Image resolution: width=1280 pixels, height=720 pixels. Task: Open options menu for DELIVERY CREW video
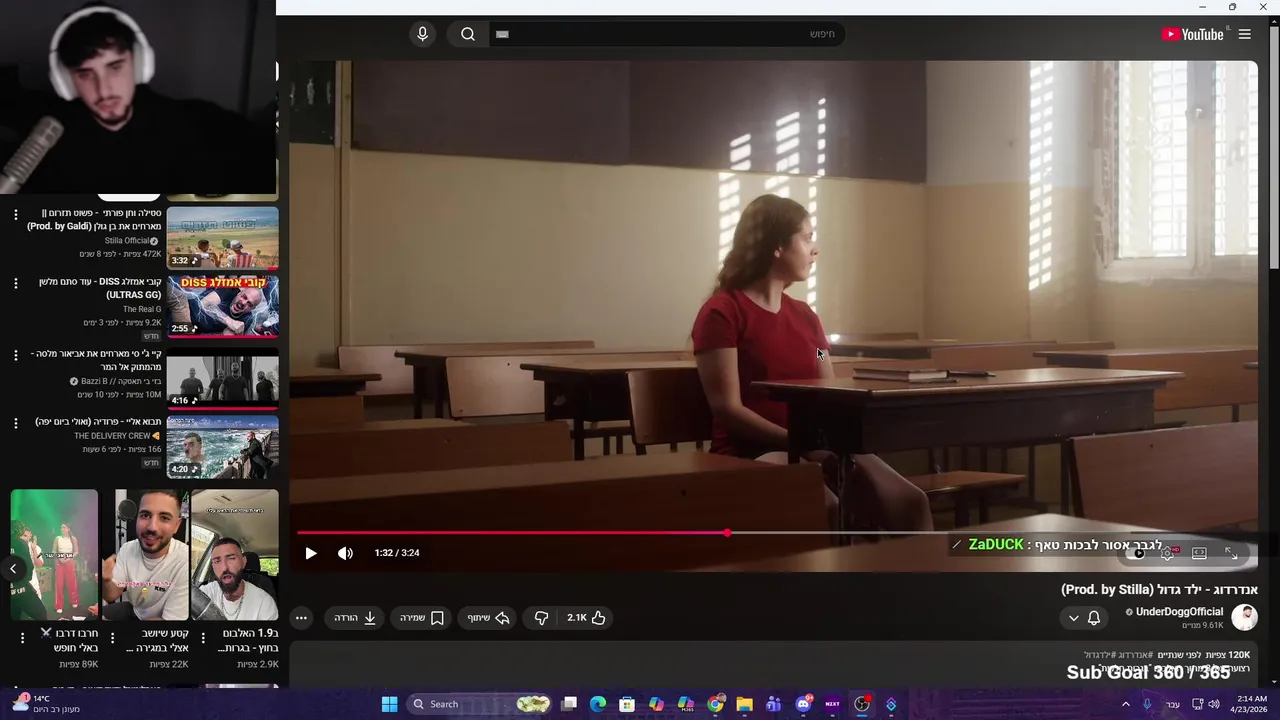(x=15, y=424)
